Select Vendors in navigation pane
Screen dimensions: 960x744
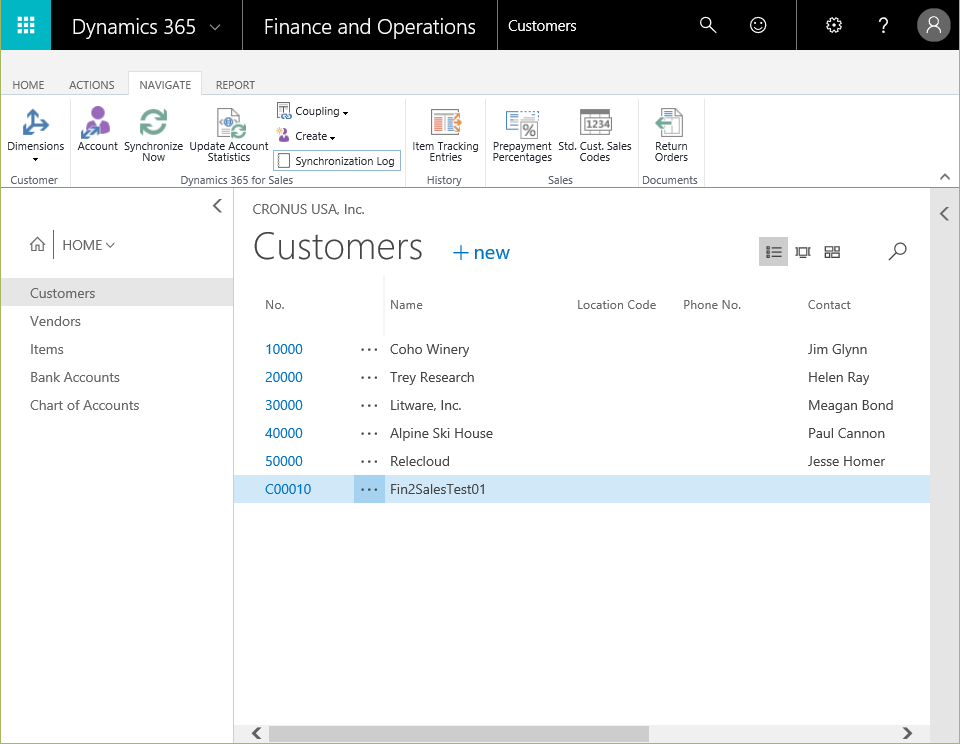pyautogui.click(x=55, y=321)
